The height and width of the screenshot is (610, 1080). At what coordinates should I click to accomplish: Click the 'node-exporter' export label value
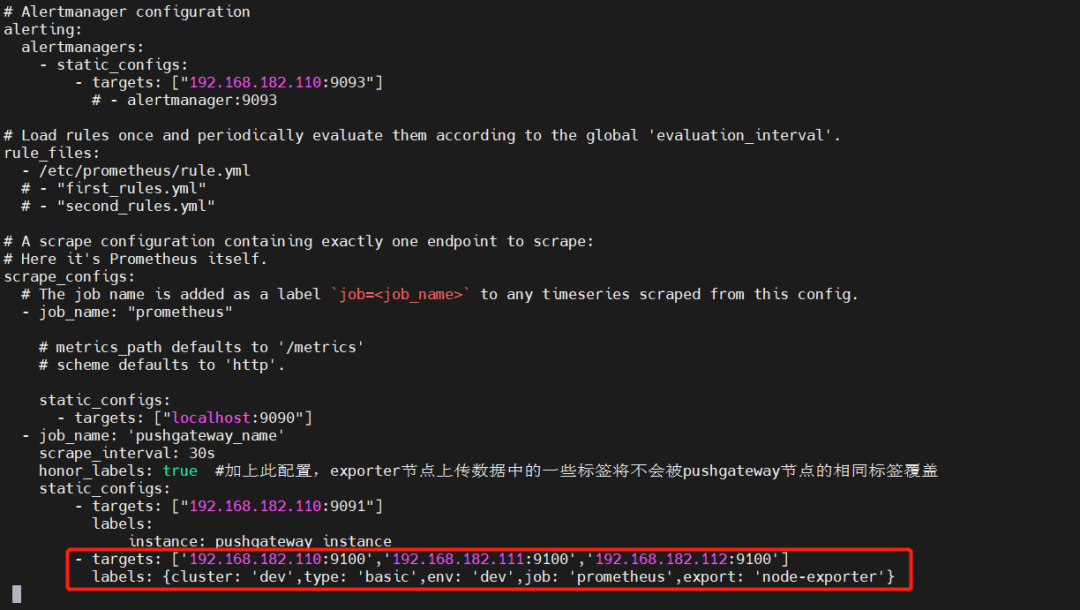point(820,577)
